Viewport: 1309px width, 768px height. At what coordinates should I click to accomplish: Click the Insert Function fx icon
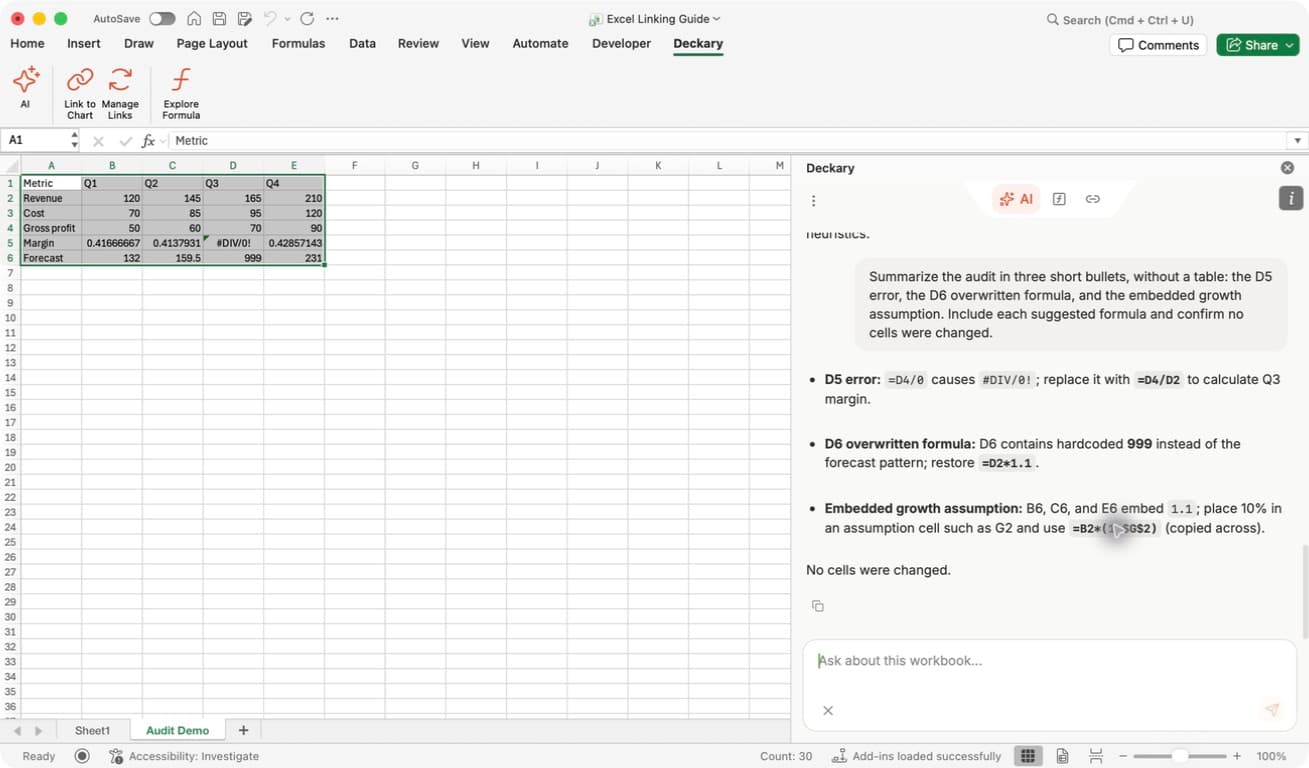pyautogui.click(x=149, y=141)
